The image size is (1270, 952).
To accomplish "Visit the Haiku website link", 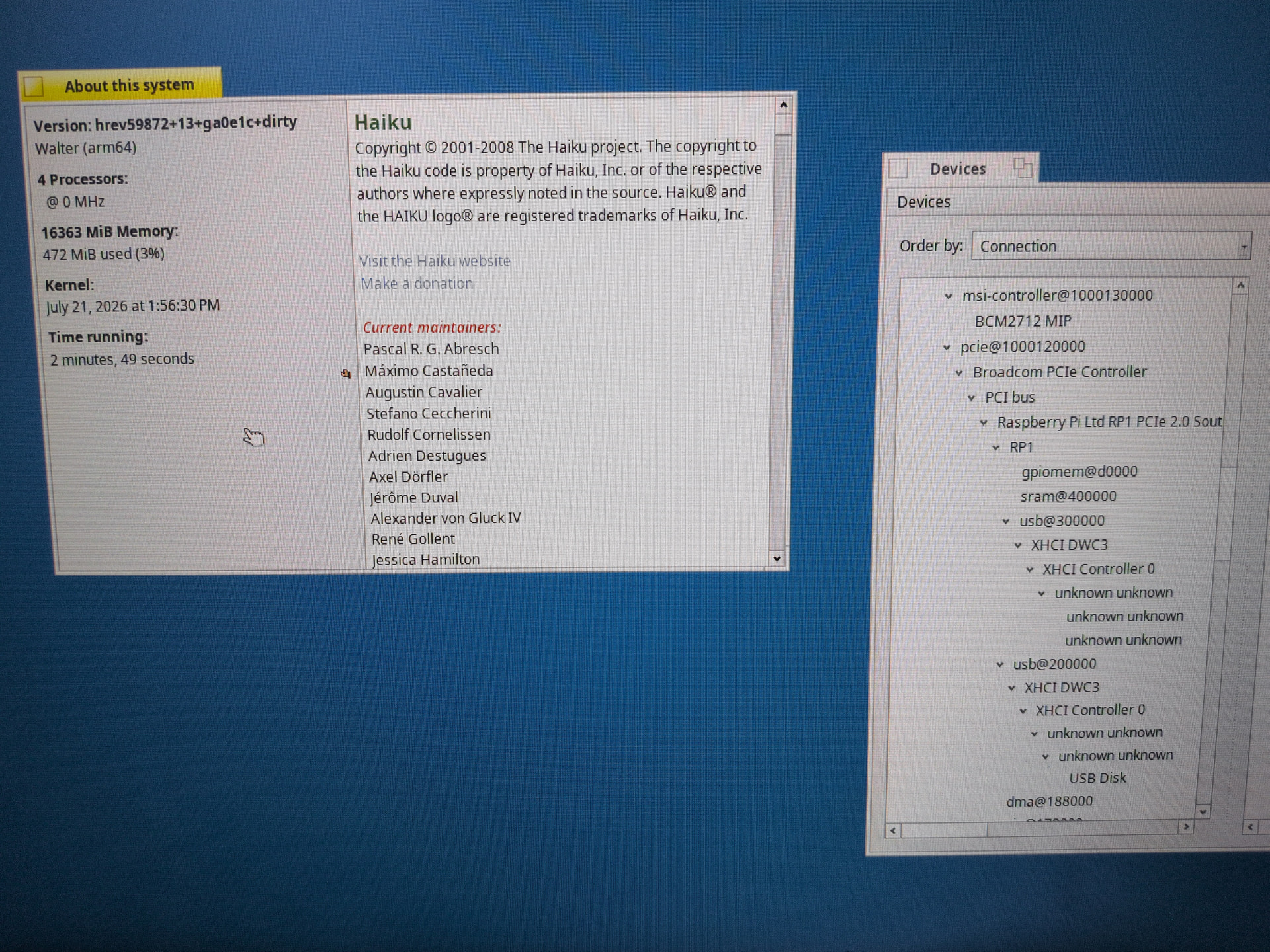I will point(435,261).
